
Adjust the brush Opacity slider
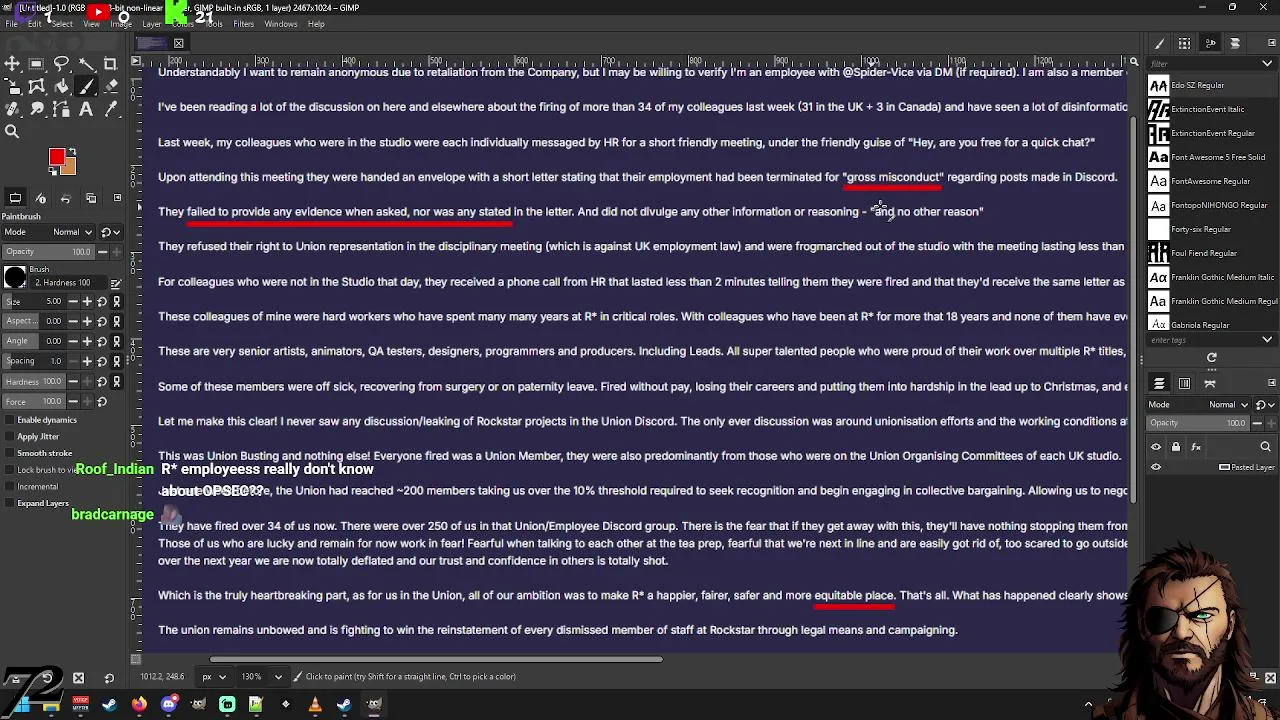[50, 252]
